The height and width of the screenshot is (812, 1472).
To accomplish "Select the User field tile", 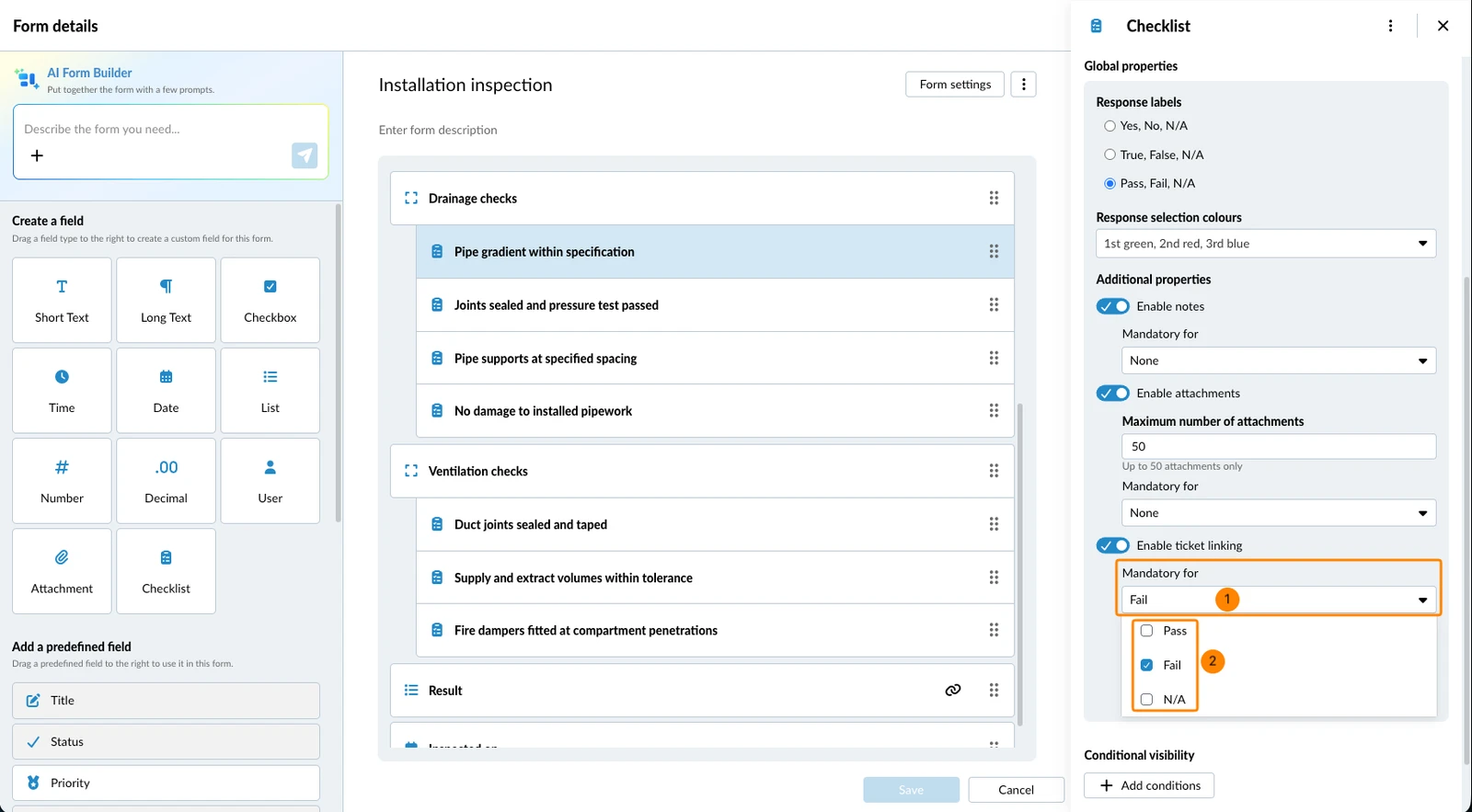I will [x=270, y=481].
